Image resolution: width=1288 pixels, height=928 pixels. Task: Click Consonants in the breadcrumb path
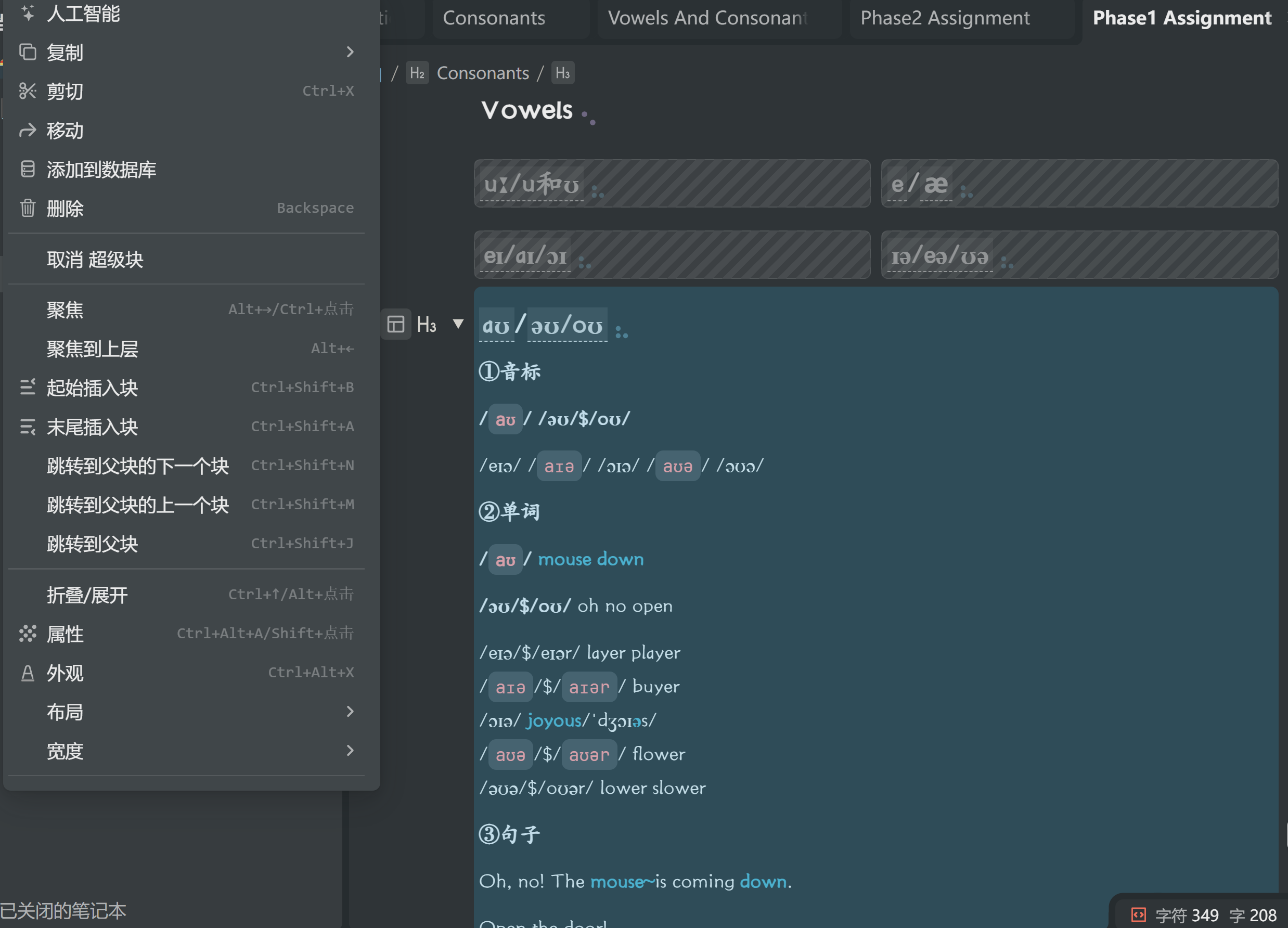pyautogui.click(x=482, y=73)
